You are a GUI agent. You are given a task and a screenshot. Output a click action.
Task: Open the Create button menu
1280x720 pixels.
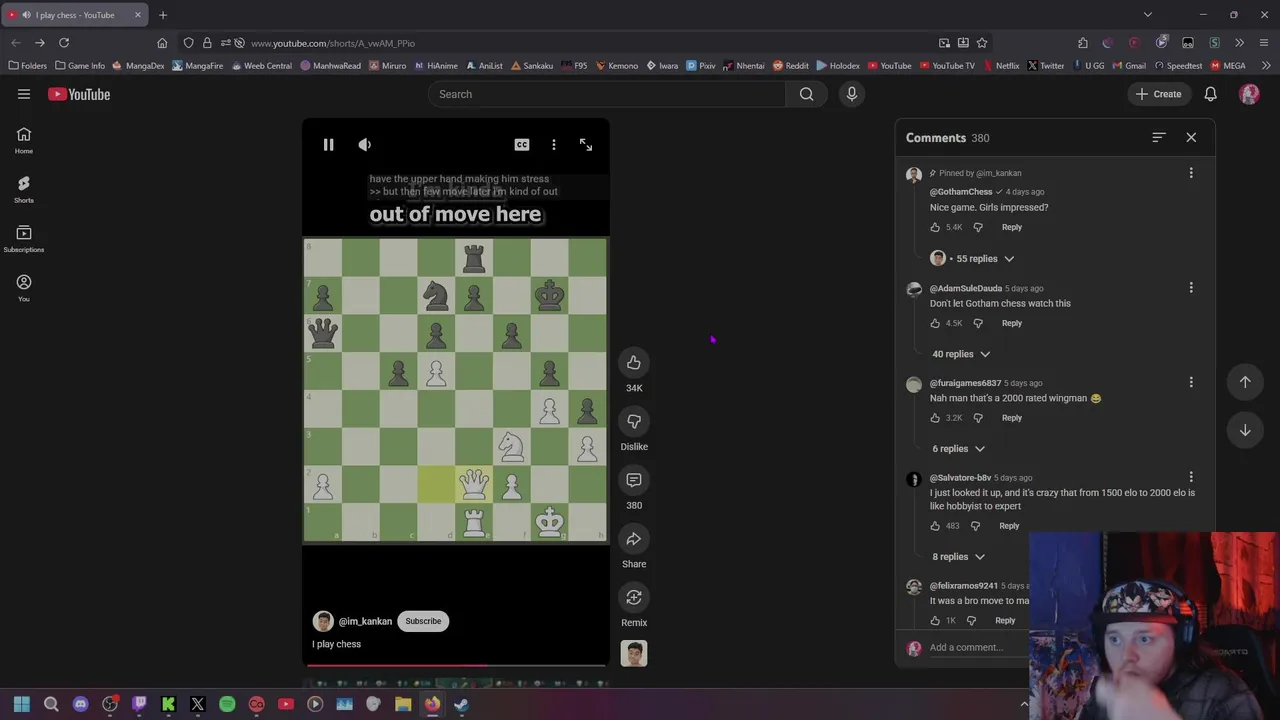(x=1158, y=94)
